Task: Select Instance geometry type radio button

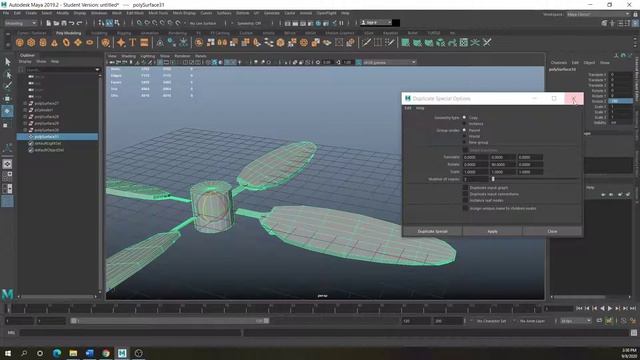Action: point(464,124)
